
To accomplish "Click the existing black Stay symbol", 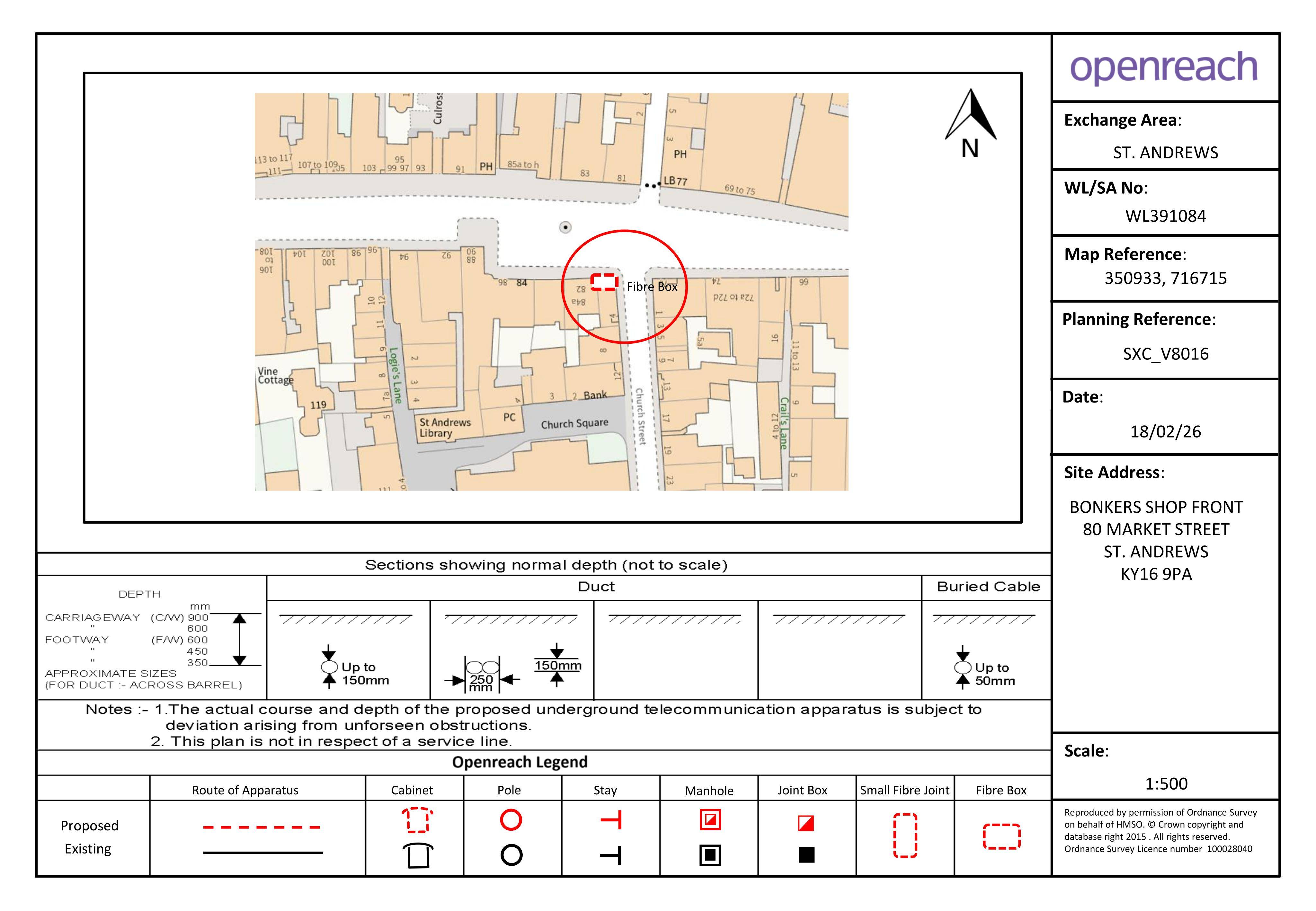I will pyautogui.click(x=611, y=855).
